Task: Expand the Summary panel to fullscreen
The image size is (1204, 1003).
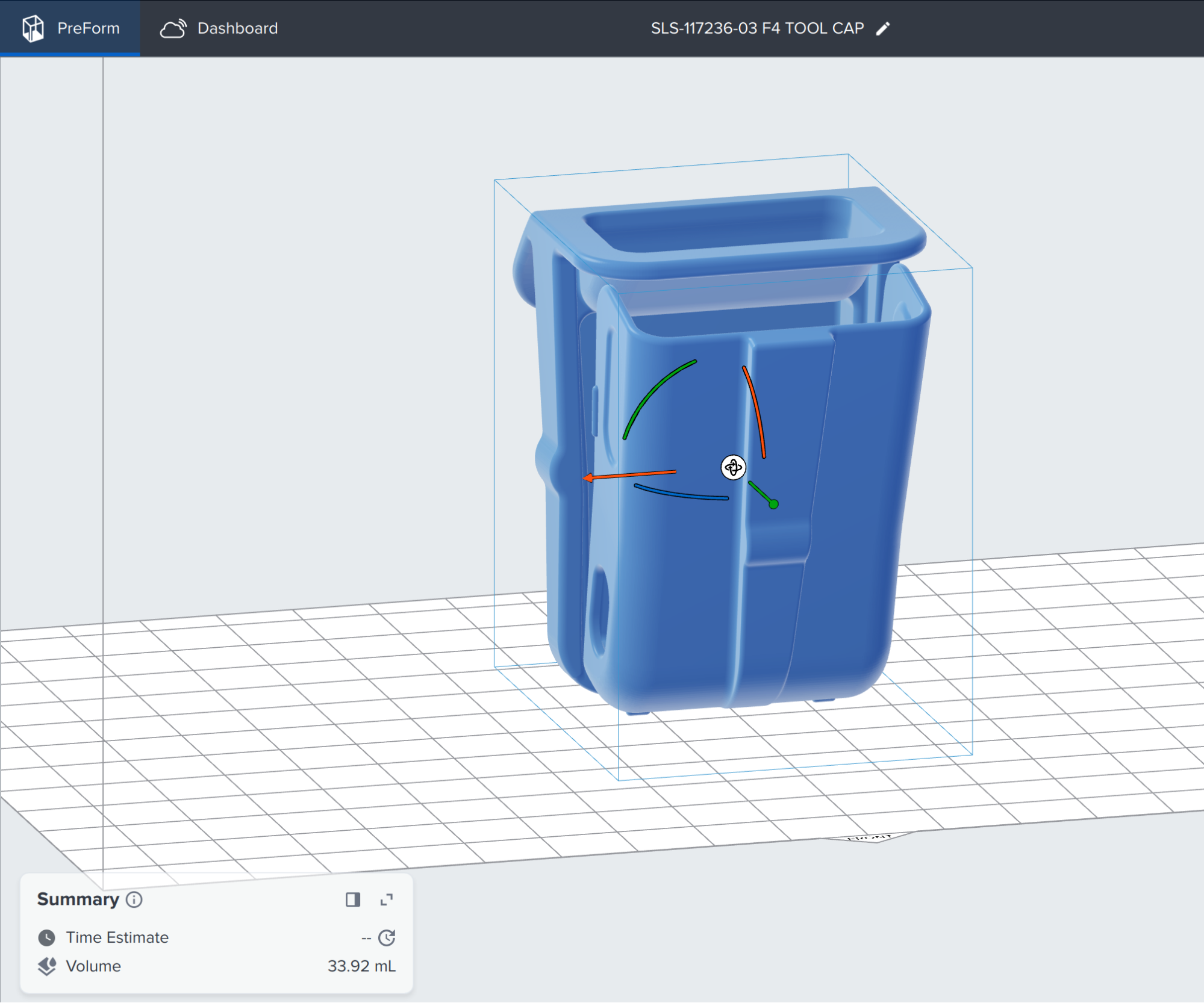Action: coord(387,899)
